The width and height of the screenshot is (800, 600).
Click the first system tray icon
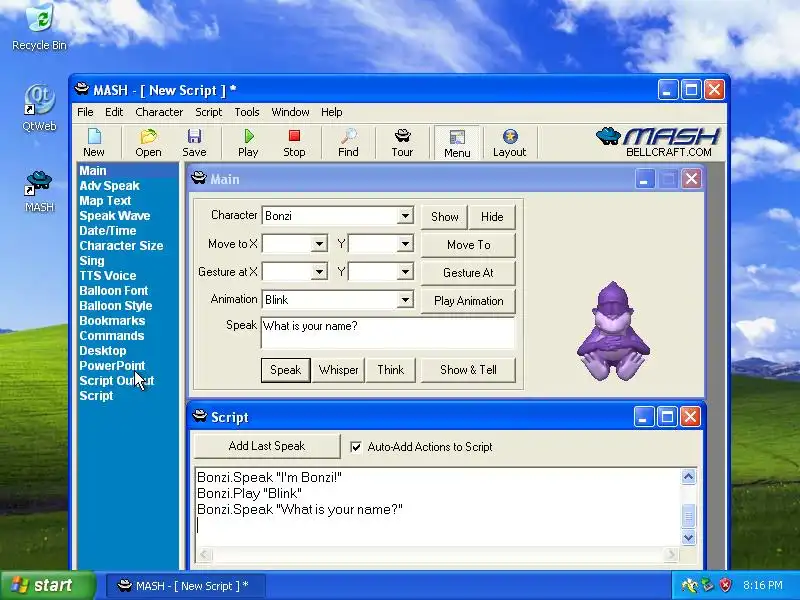(x=689, y=585)
